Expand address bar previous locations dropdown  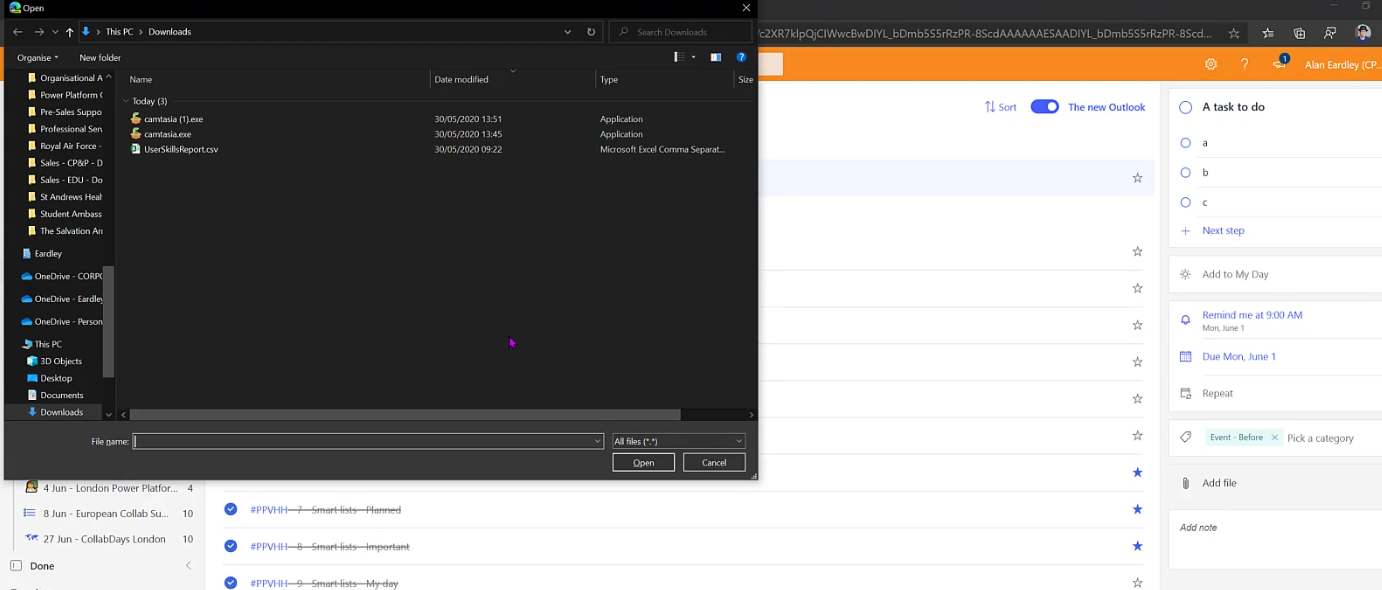click(569, 32)
